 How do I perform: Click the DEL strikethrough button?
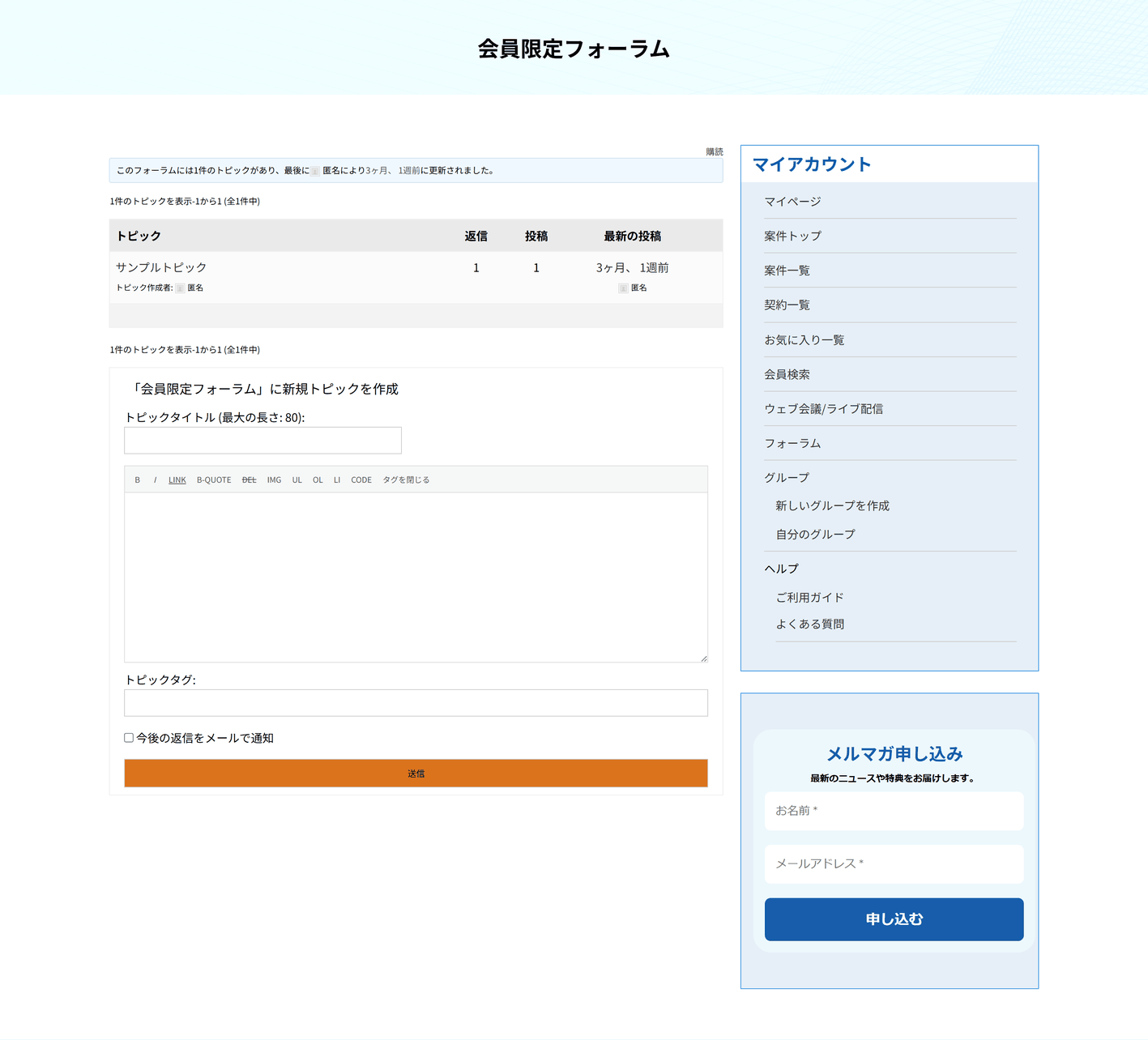(249, 480)
